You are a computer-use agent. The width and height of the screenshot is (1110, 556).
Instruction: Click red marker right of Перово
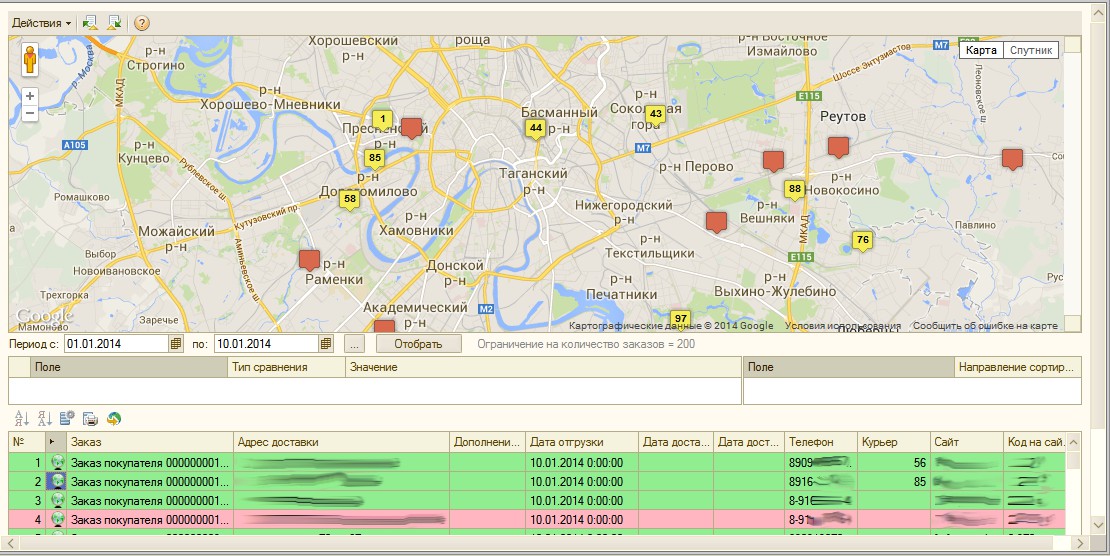(773, 161)
